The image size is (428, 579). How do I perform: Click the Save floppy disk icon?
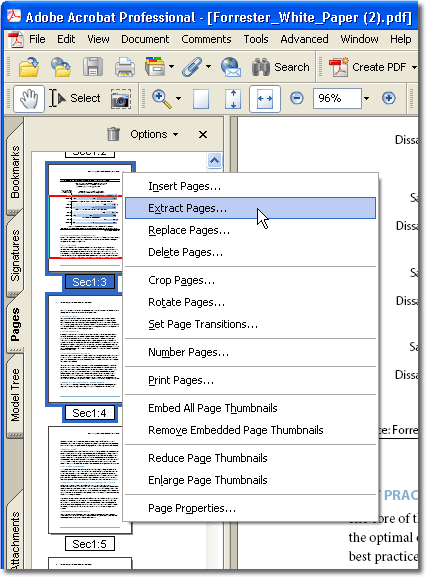[93, 67]
